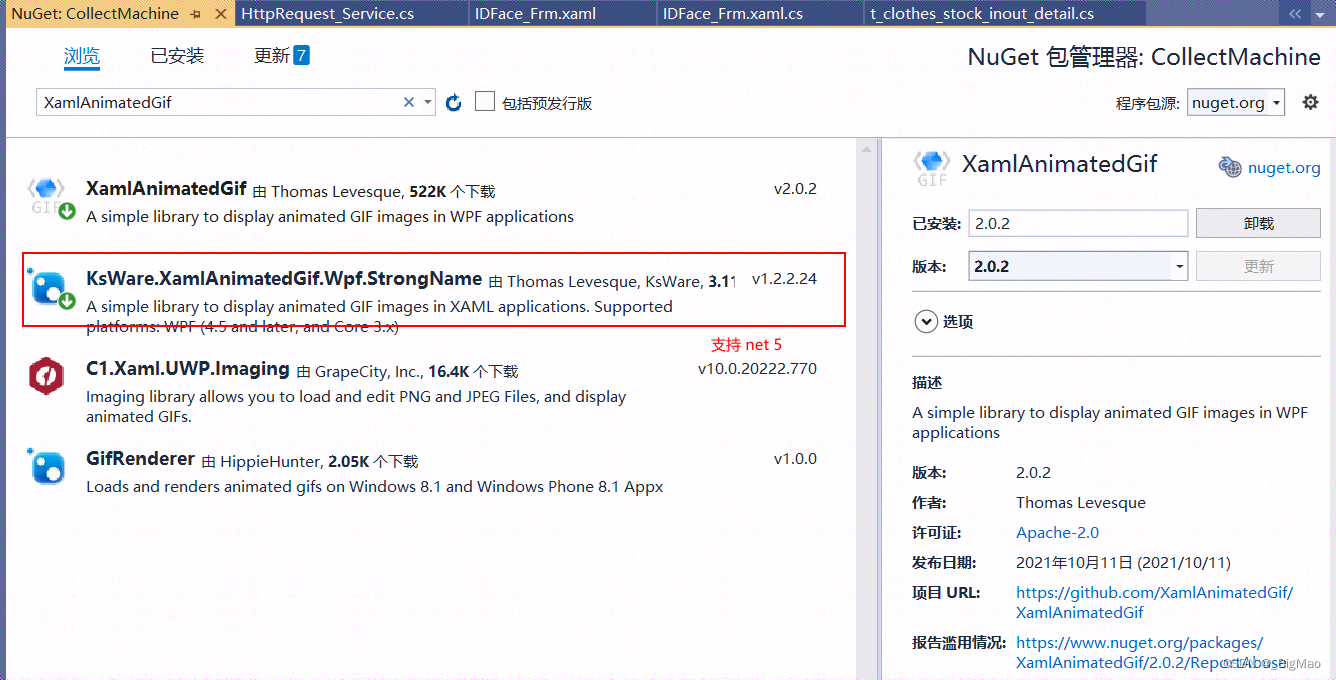The height and width of the screenshot is (680, 1336).
Task: Clear the XamlAnimatedGif search text
Action: point(409,102)
